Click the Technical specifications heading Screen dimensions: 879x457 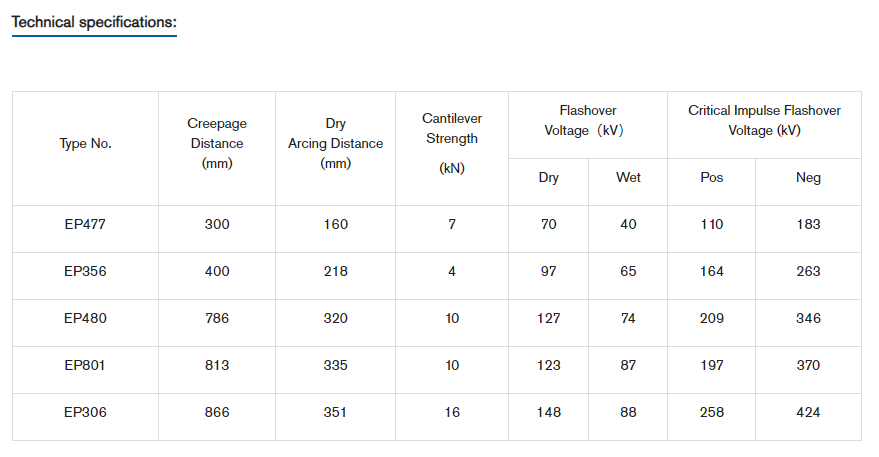[x=93, y=22]
